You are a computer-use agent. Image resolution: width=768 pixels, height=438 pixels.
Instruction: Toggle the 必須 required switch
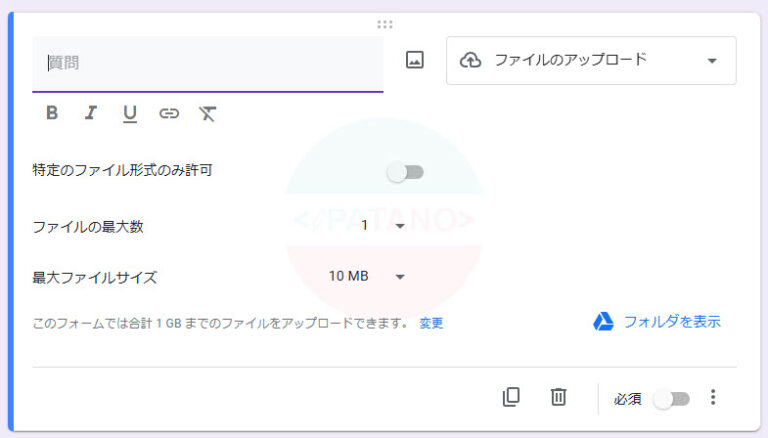coord(671,399)
